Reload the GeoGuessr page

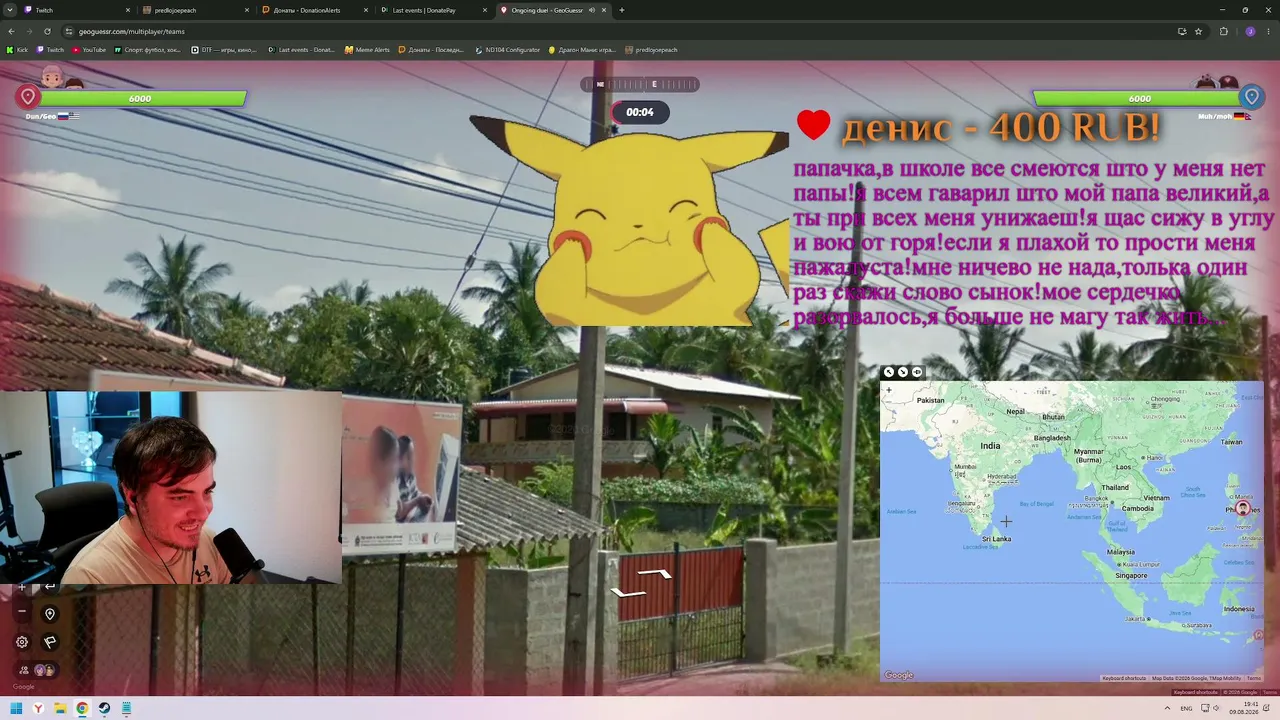point(47,31)
